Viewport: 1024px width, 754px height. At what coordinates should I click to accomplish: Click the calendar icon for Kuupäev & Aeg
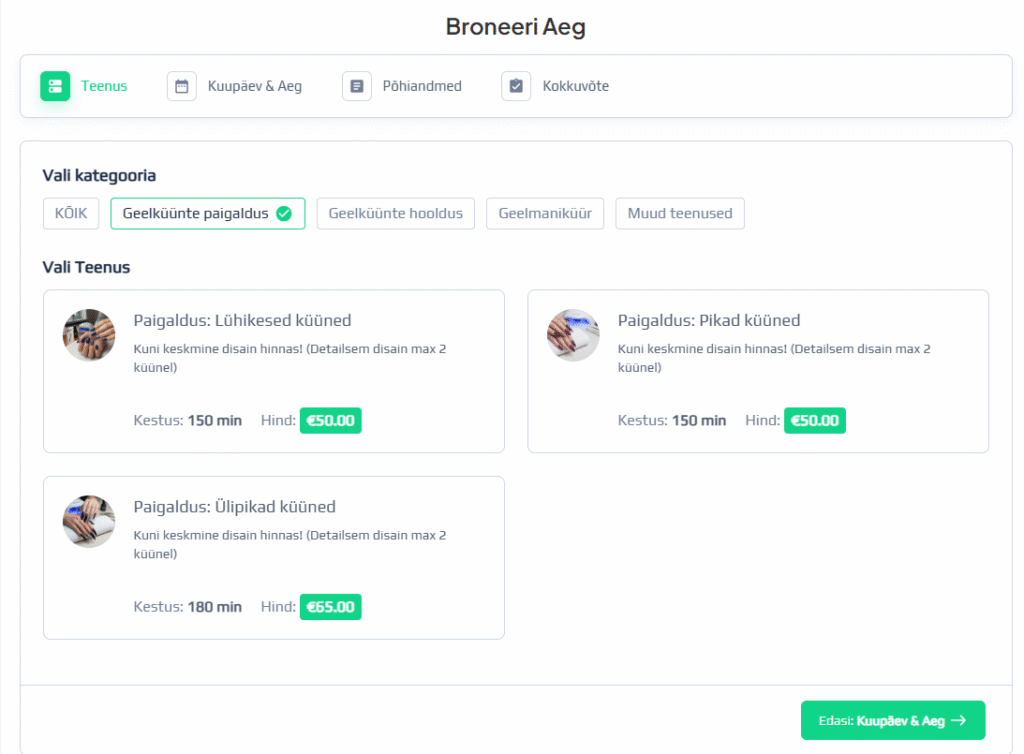click(182, 86)
